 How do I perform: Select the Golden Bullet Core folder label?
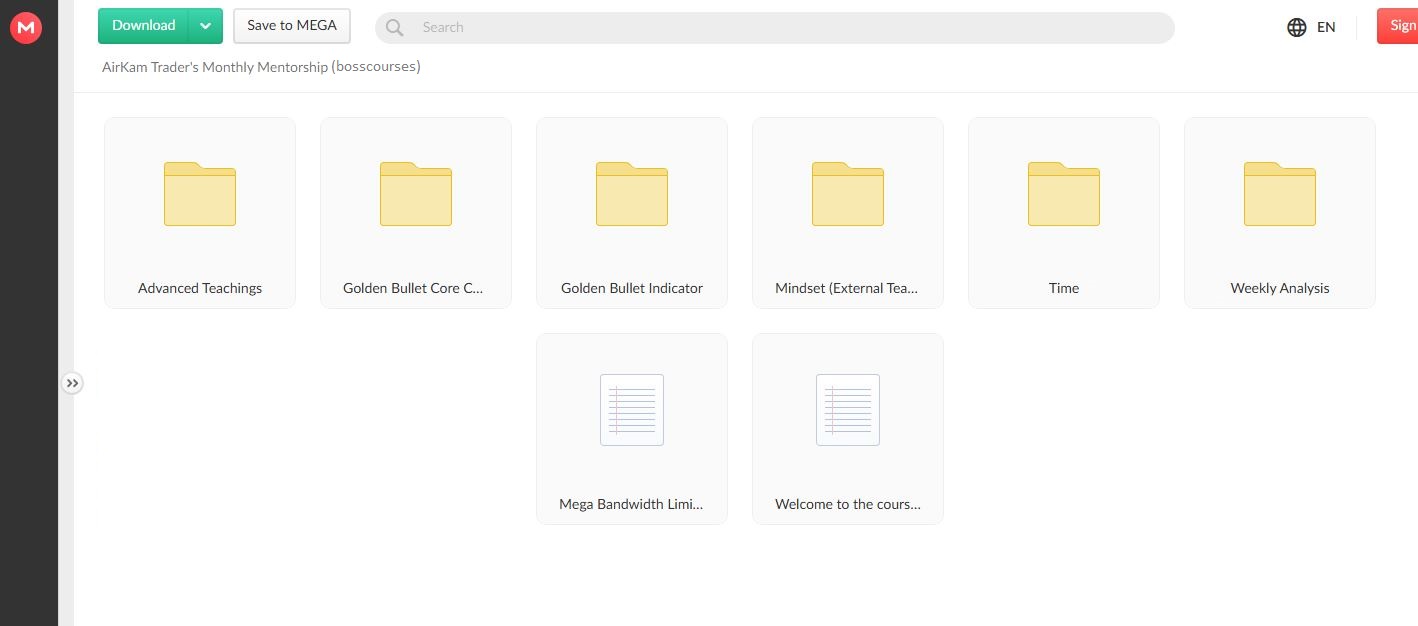(x=413, y=288)
